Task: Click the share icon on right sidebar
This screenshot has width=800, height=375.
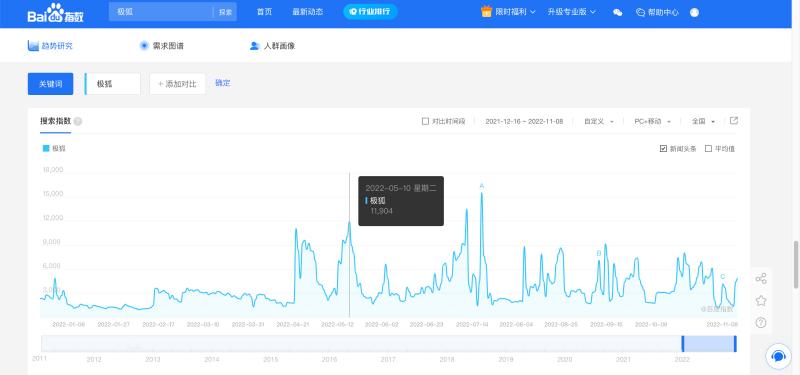Action: (x=761, y=279)
